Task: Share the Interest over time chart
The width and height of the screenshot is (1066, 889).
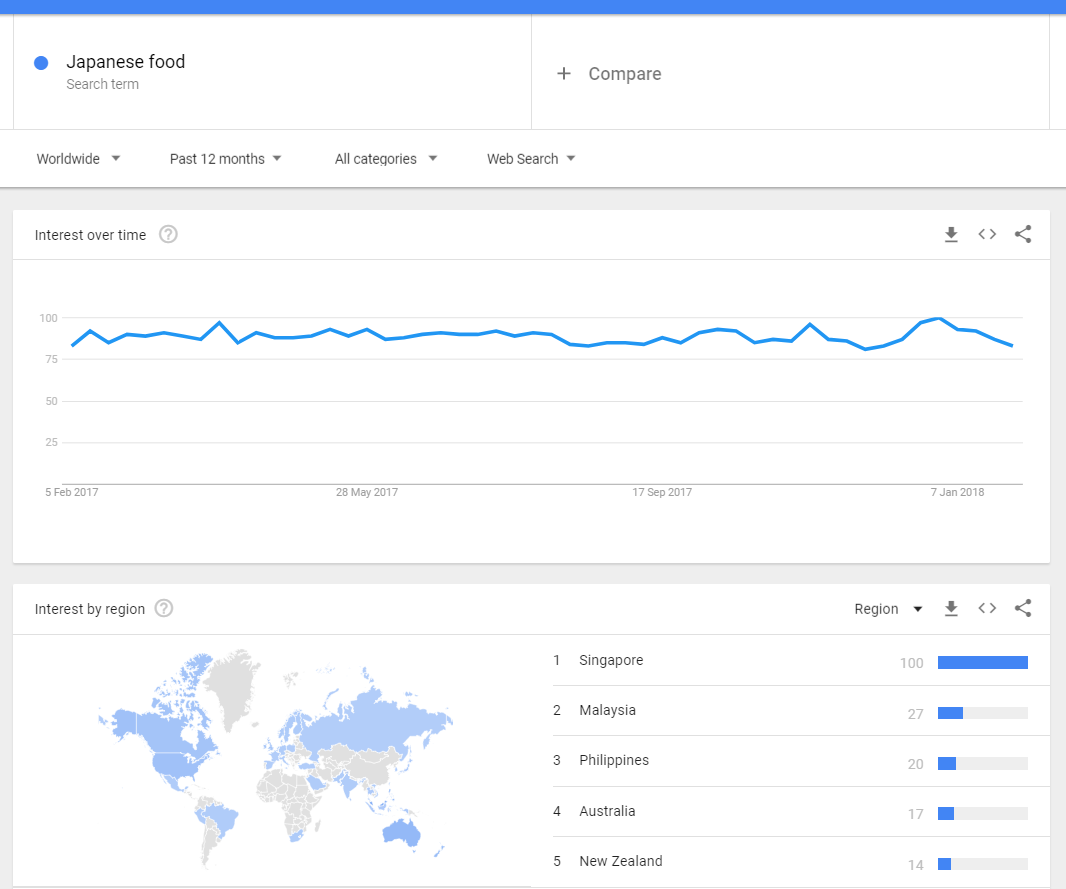Action: pyautogui.click(x=1023, y=235)
